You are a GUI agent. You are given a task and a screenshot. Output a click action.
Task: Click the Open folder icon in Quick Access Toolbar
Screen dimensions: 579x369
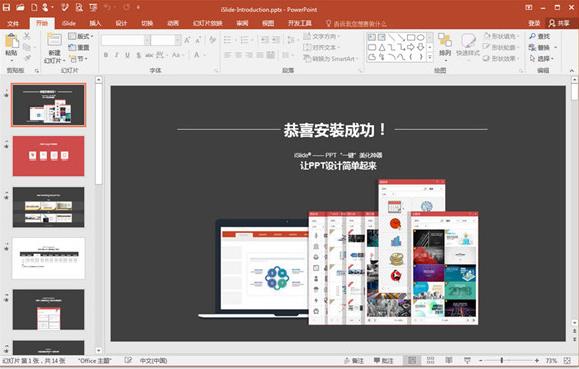[x=20, y=7]
